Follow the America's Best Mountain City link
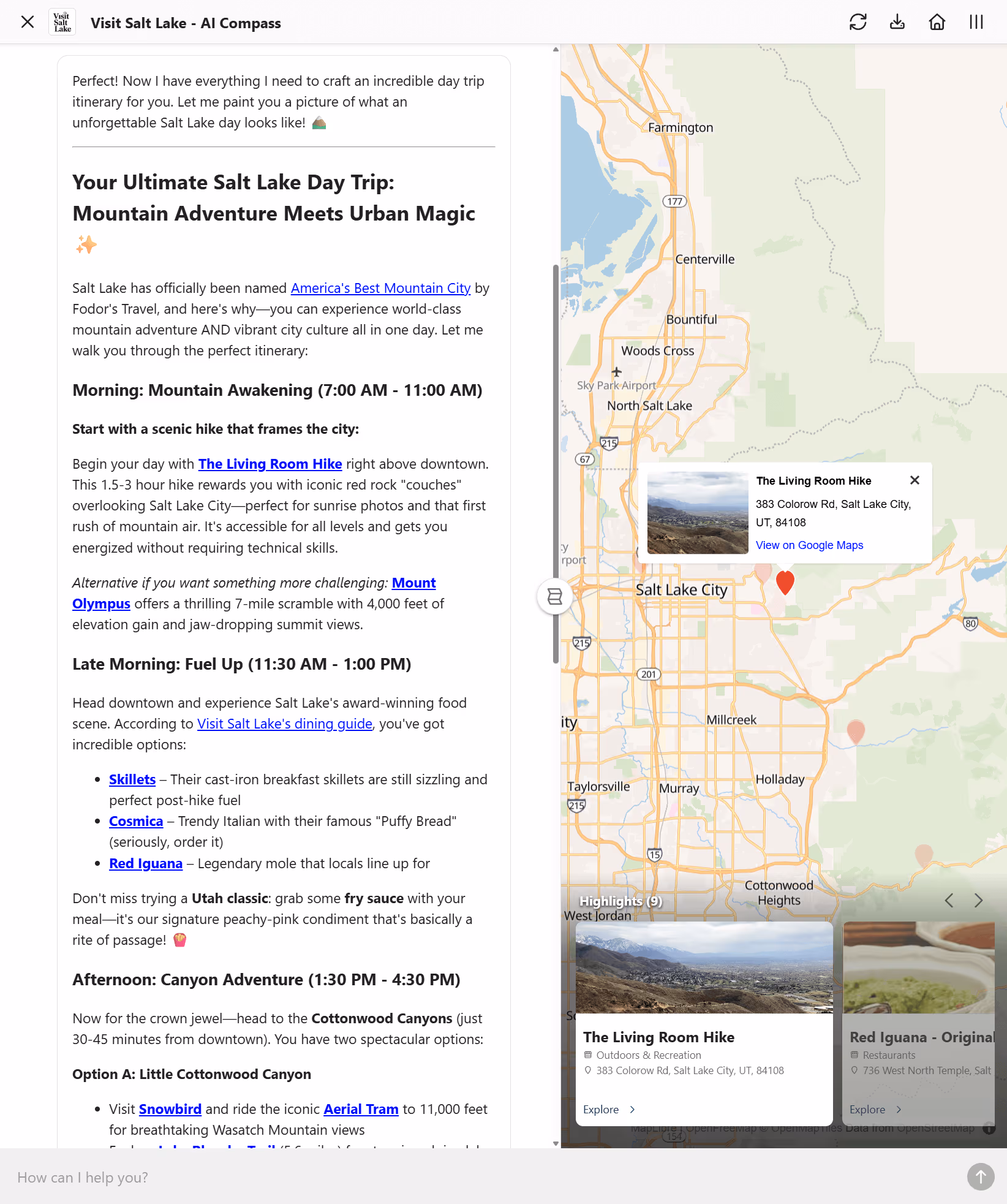 tap(380, 288)
